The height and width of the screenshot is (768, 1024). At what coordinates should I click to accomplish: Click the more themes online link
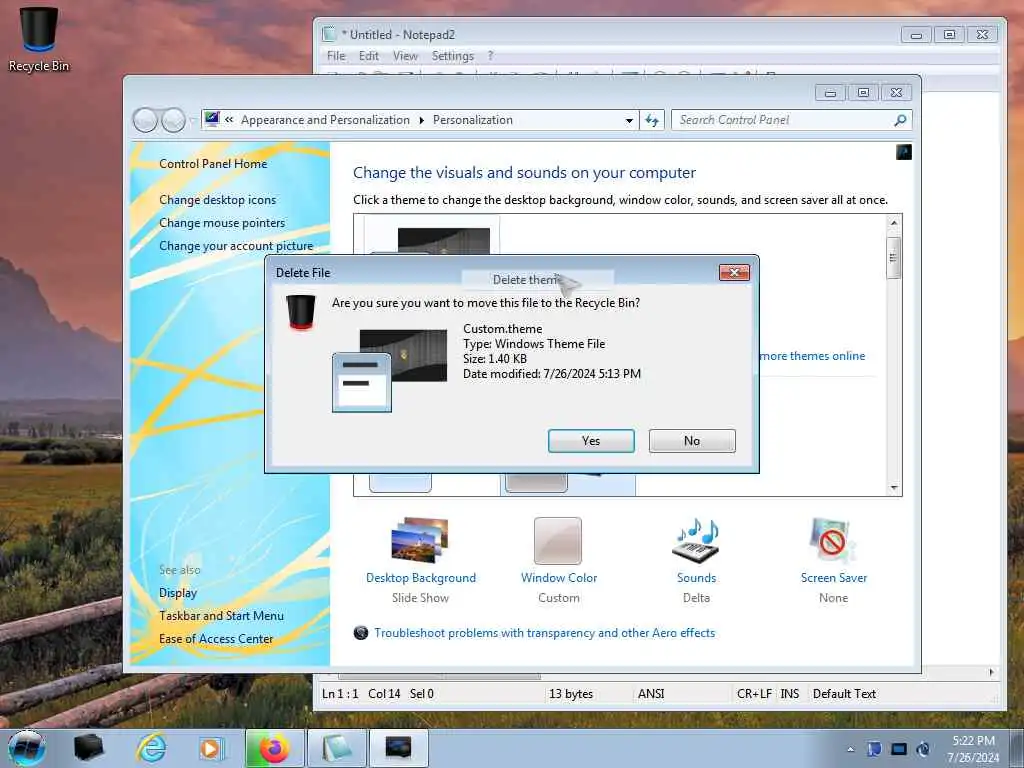[x=812, y=356]
